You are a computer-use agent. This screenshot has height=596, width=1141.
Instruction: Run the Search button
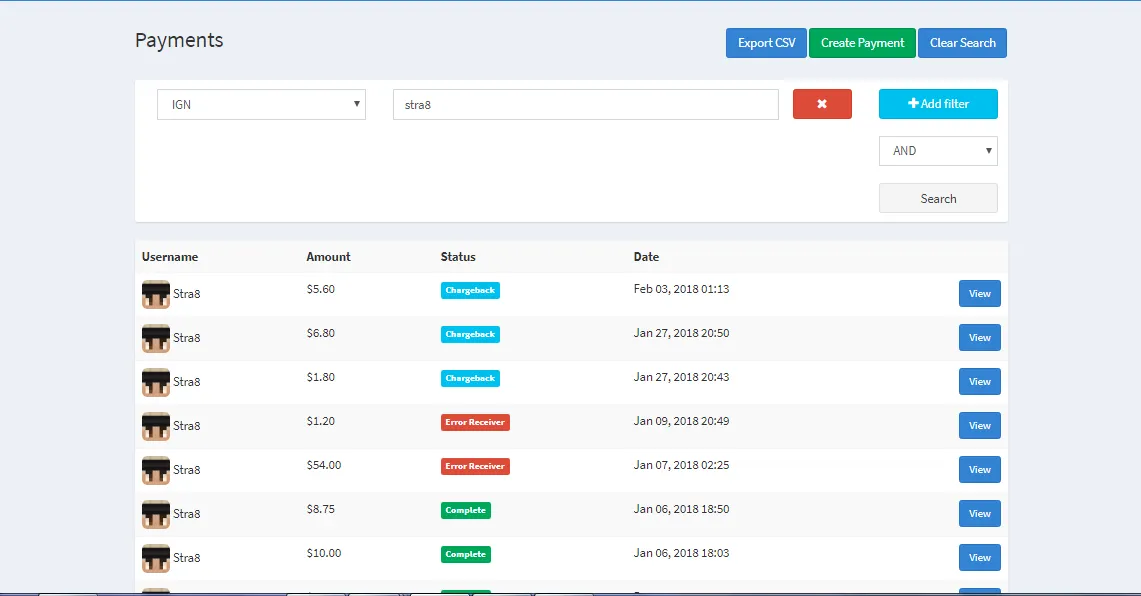(x=938, y=198)
